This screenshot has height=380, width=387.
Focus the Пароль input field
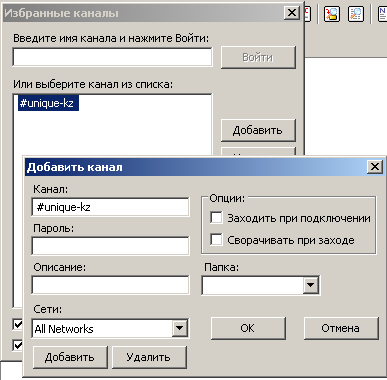110,246
